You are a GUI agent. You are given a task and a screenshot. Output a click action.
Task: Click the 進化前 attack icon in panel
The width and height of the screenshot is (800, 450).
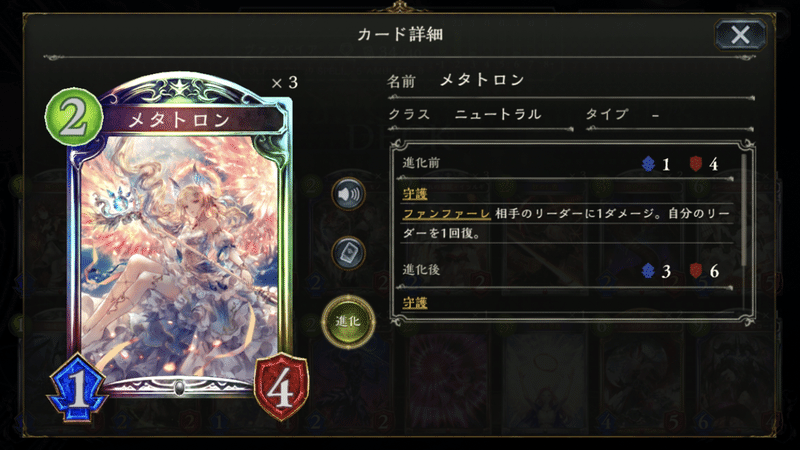point(648,164)
